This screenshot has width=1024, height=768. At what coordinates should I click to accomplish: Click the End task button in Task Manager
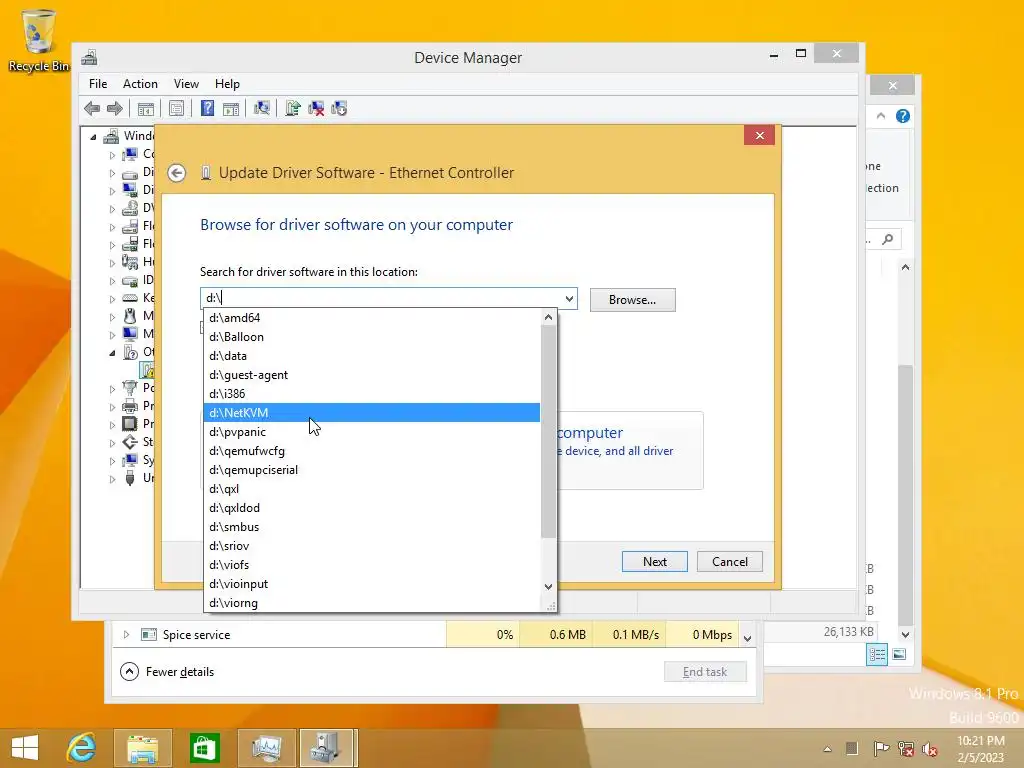click(705, 671)
